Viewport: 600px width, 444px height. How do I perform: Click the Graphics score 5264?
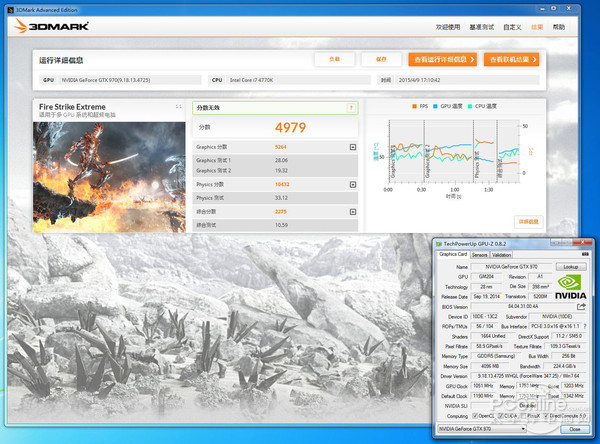[280, 147]
